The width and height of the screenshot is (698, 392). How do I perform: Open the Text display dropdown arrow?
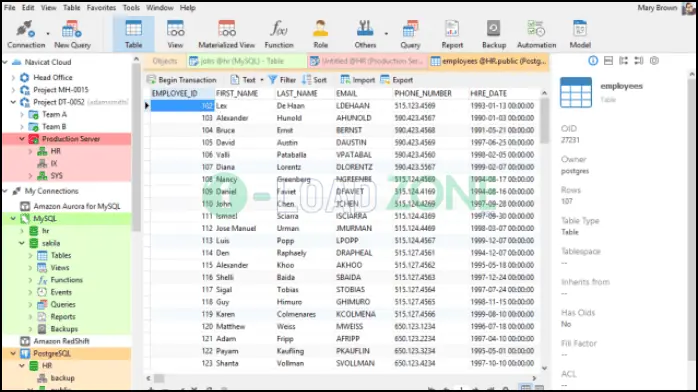pos(262,80)
